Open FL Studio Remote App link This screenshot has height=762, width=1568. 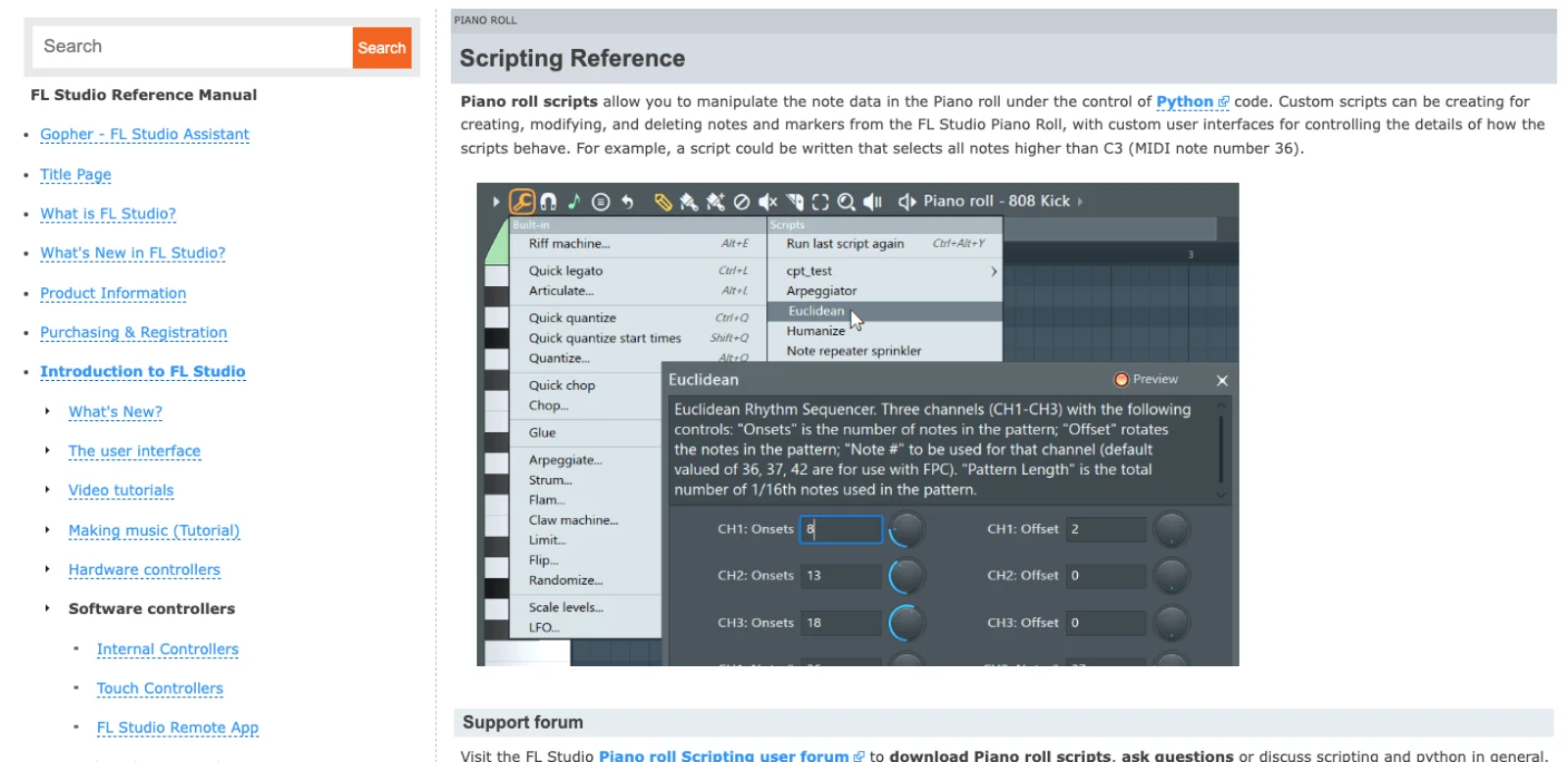[177, 728]
